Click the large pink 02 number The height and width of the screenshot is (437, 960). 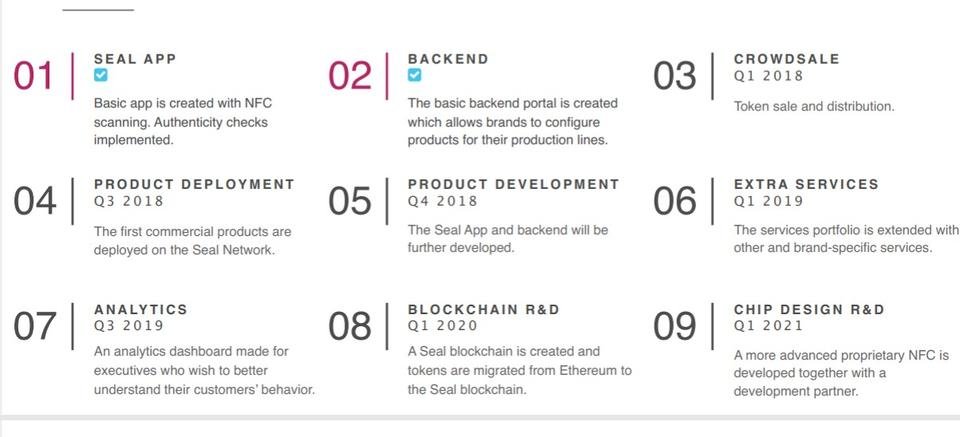350,76
